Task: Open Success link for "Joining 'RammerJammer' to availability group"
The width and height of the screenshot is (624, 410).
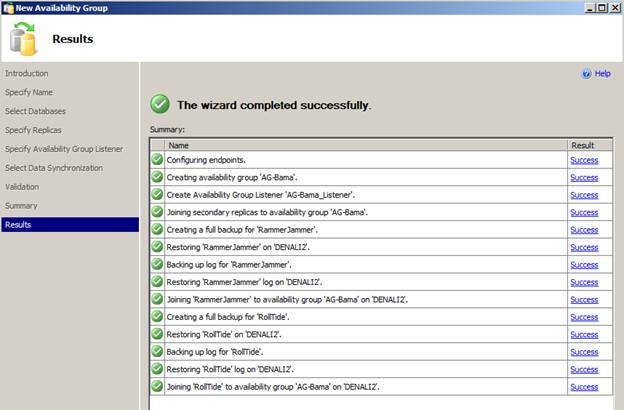Action: tap(584, 300)
